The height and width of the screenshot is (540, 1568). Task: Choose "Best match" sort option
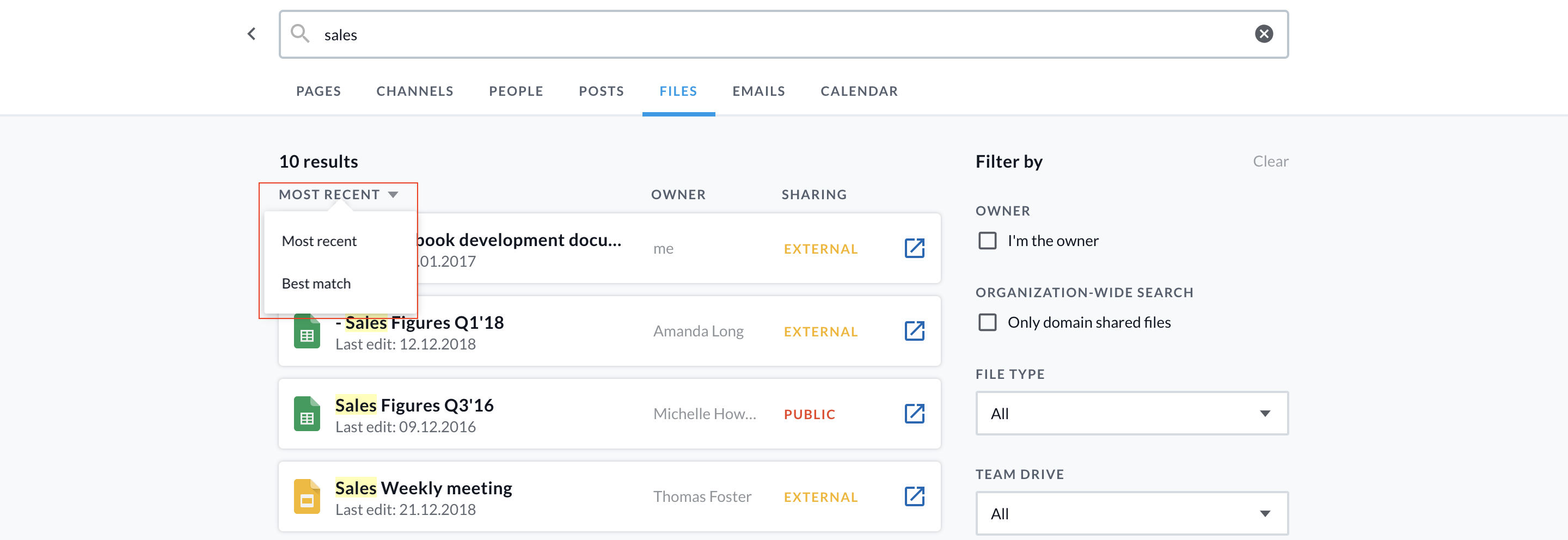pyautogui.click(x=316, y=284)
